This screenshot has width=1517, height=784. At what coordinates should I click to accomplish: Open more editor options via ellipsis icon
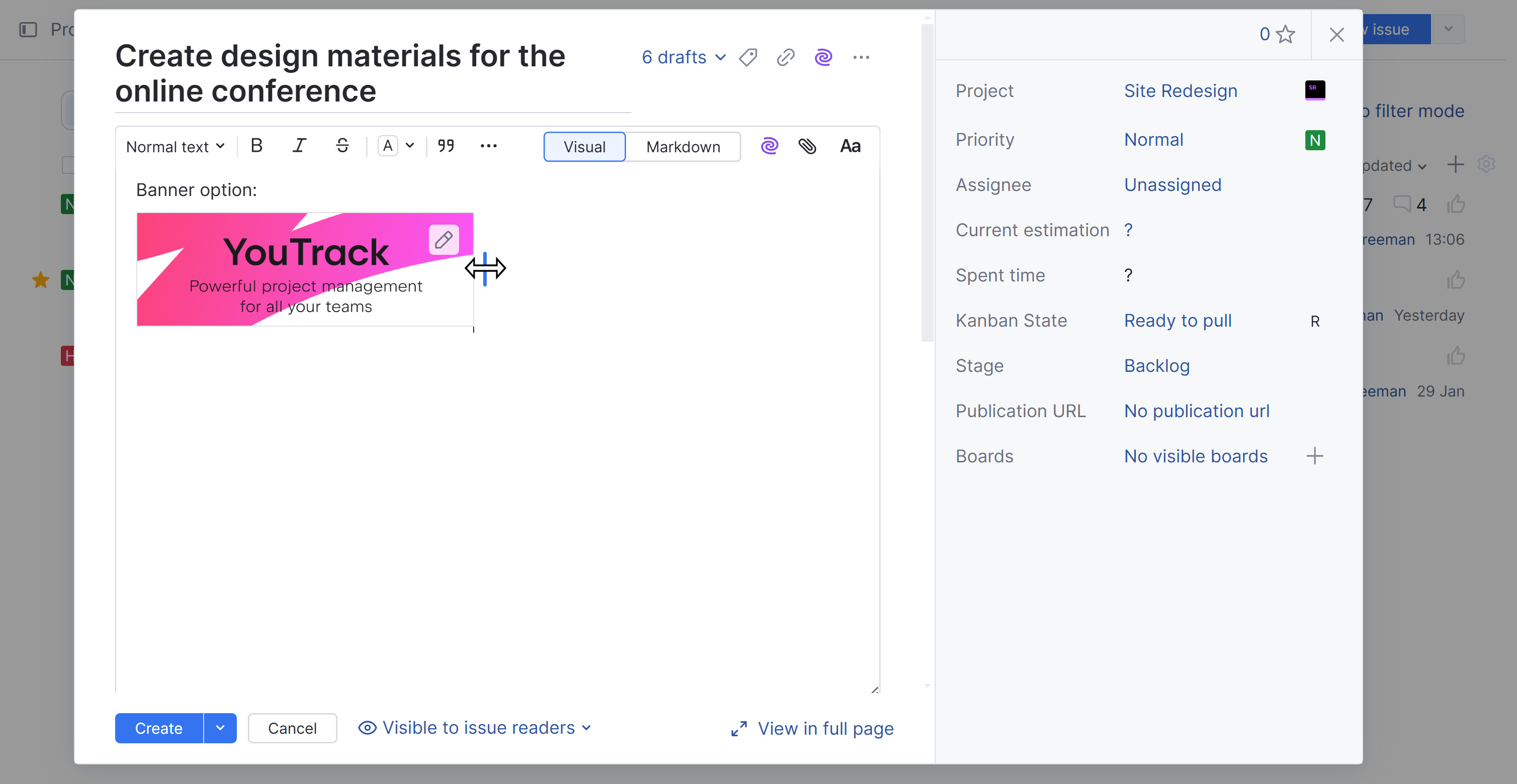[488, 146]
